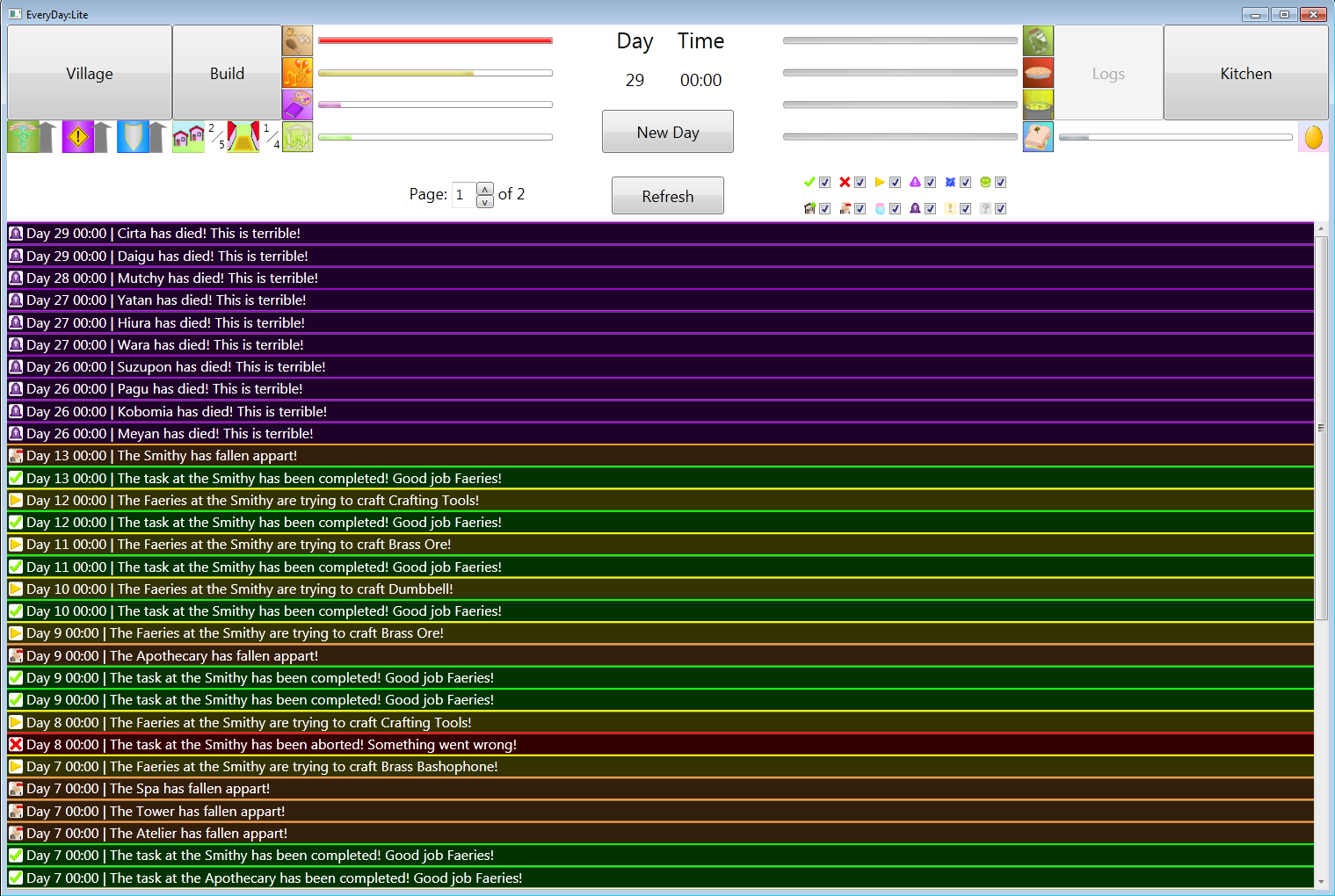Uncheck the yellow play arrow filter checkbox
Image resolution: width=1335 pixels, height=896 pixels.
coord(895,183)
